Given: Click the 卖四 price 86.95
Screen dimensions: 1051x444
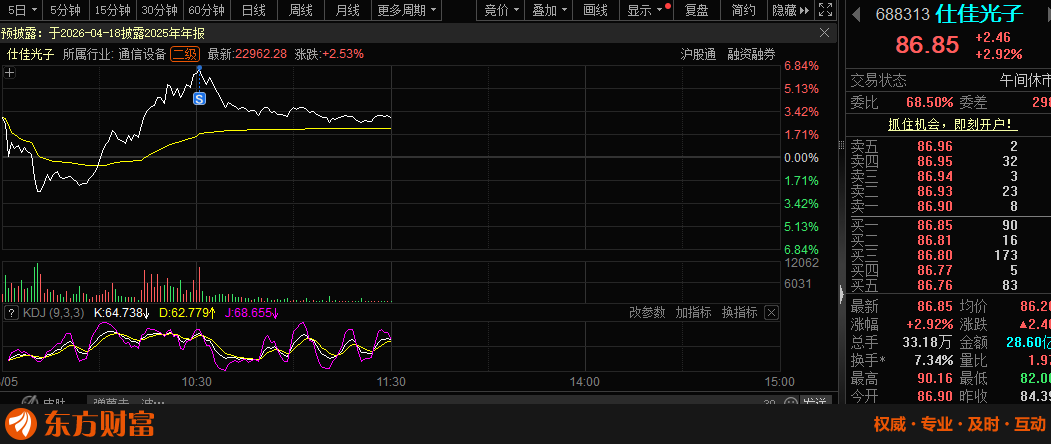Looking at the screenshot, I should coord(935,161).
